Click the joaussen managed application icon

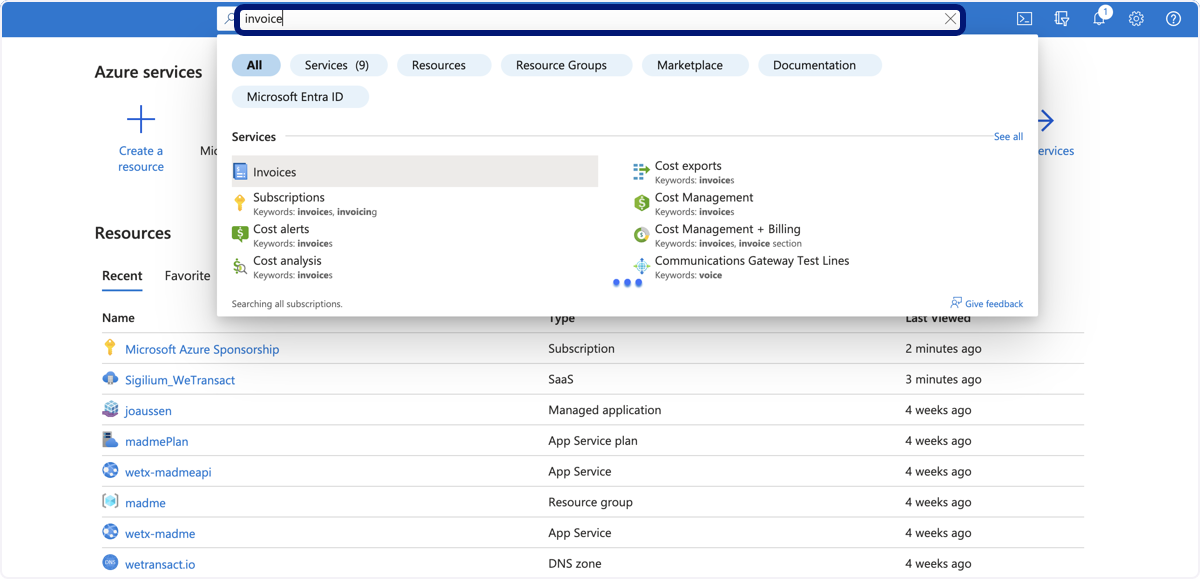(x=110, y=410)
